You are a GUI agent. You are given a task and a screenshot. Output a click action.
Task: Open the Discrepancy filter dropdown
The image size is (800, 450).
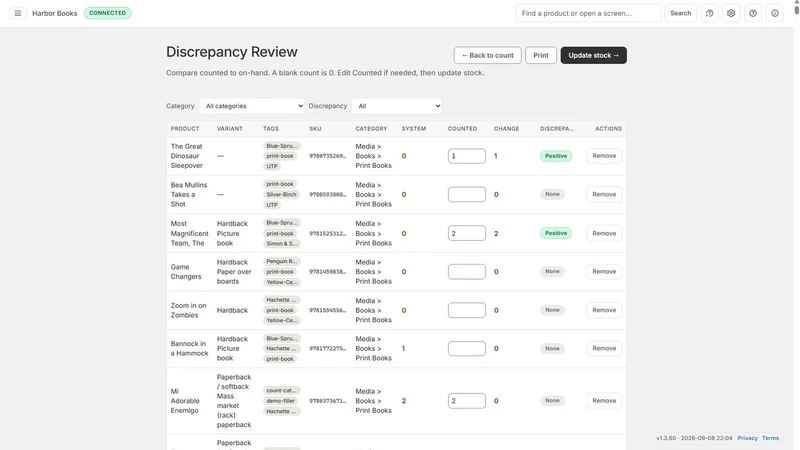coord(397,106)
